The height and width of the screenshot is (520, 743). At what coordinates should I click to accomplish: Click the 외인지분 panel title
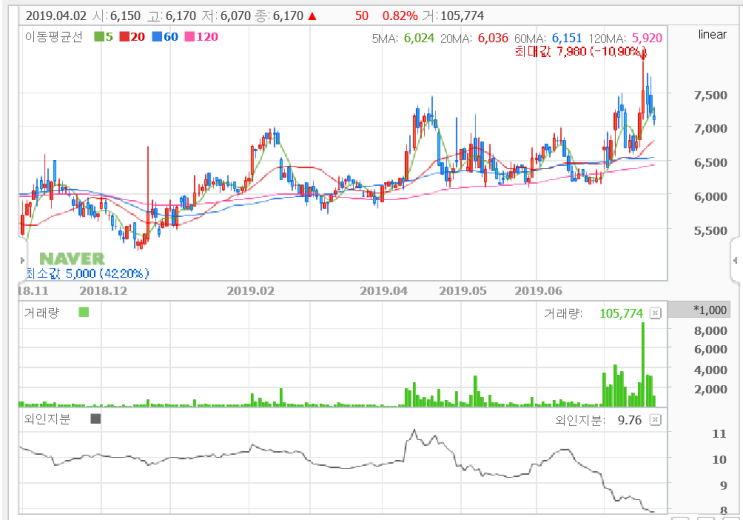tap(47, 419)
